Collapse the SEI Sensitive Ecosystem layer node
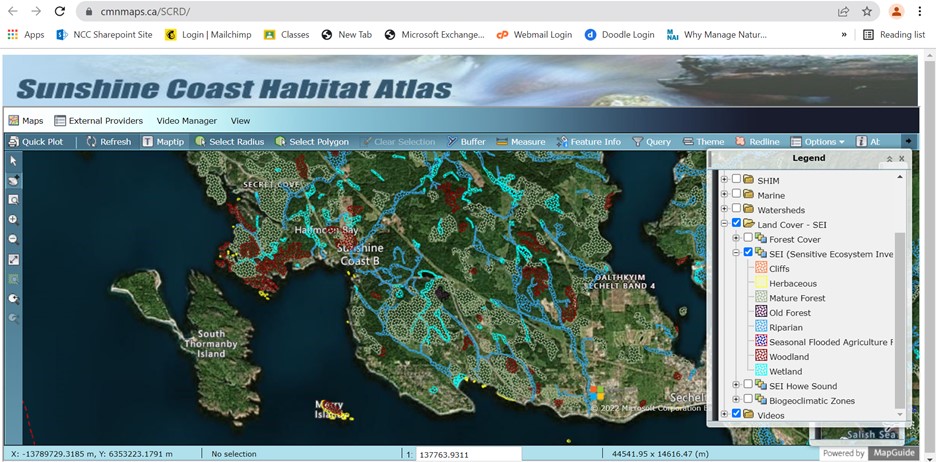This screenshot has width=936, height=462. 737,253
